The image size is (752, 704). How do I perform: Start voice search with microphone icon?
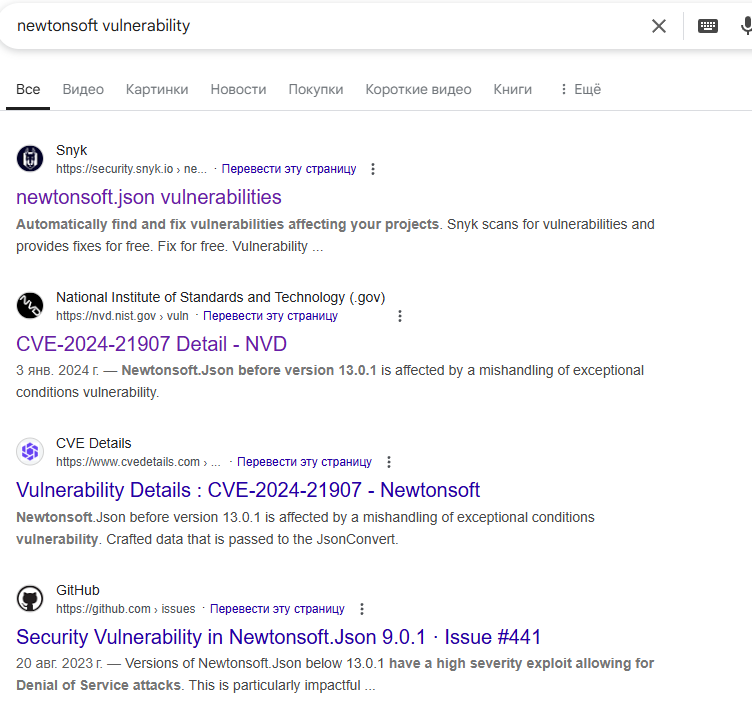(x=745, y=26)
